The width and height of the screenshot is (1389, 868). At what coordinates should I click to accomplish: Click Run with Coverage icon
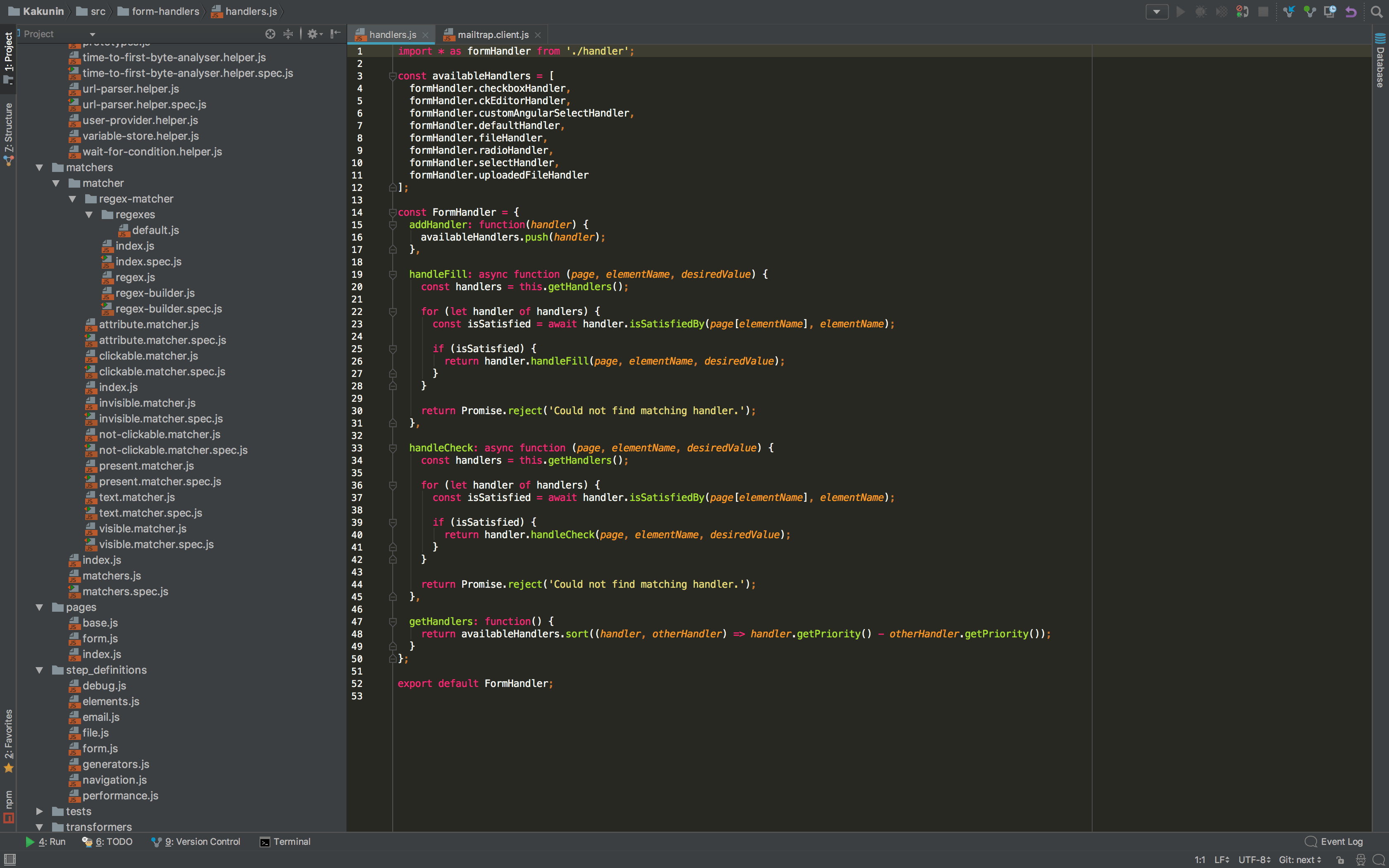(x=1222, y=12)
